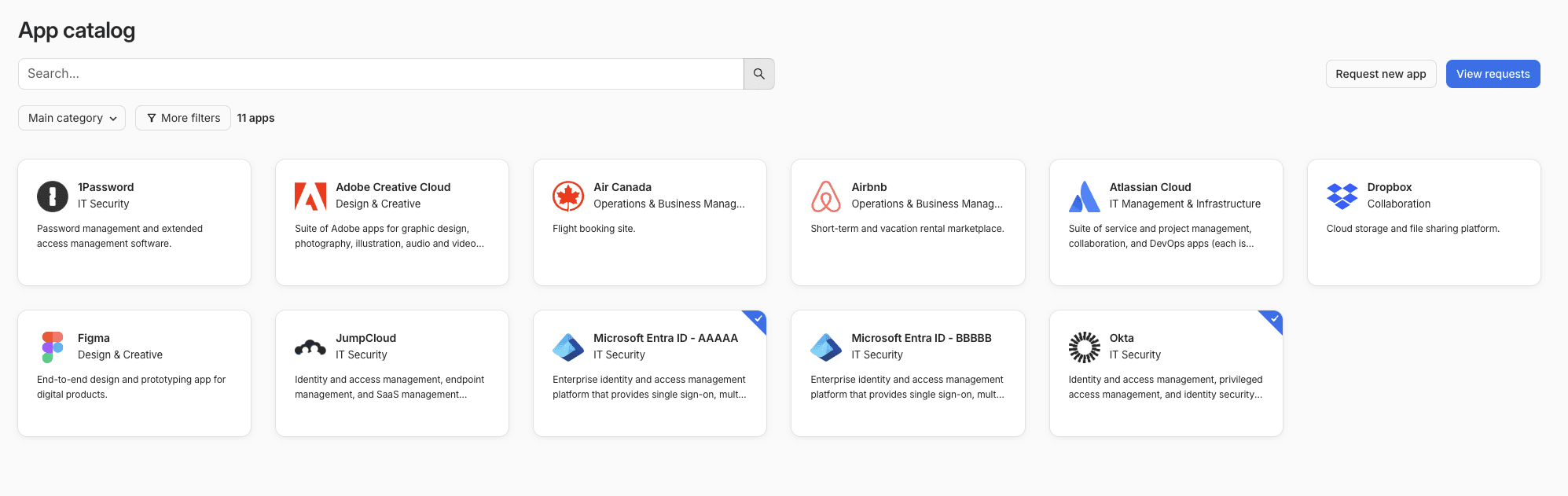The image size is (1568, 496).
Task: Click the Okta sunburst logo
Action: point(1085,347)
